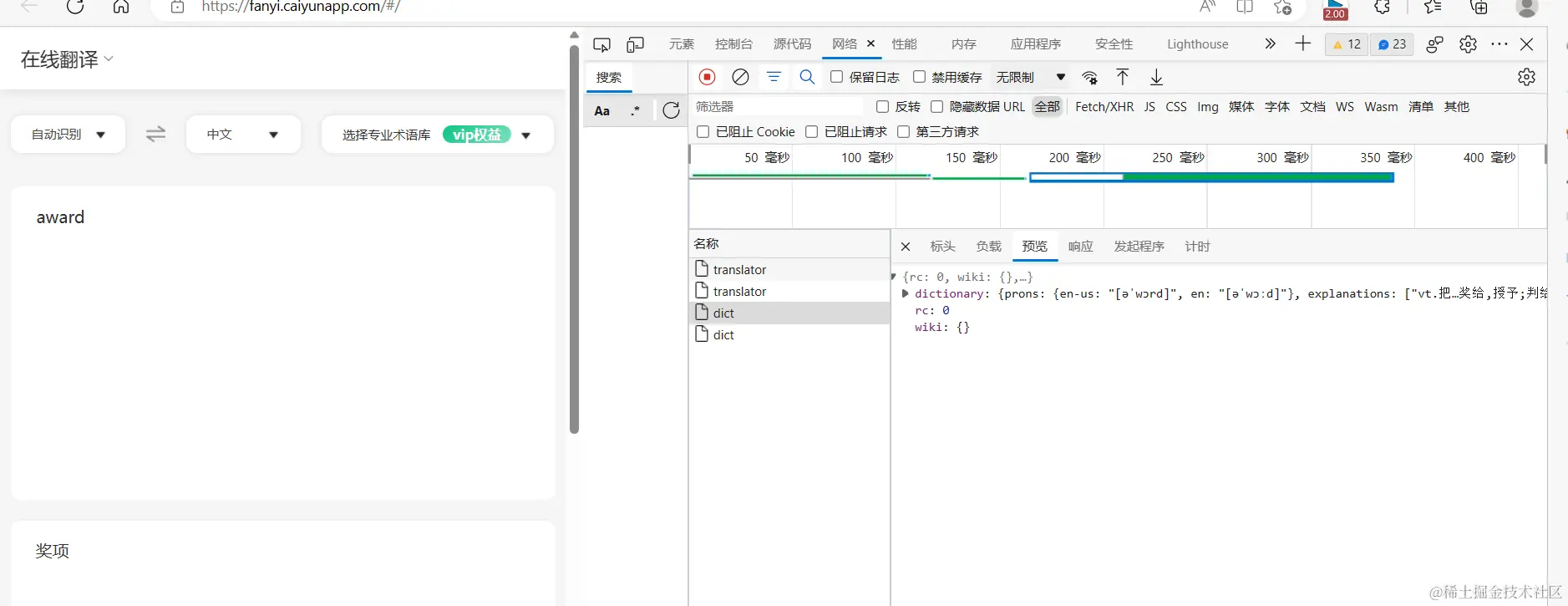This screenshot has height=606, width=1568.
Task: Filter requests by CSS type
Action: [1176, 107]
